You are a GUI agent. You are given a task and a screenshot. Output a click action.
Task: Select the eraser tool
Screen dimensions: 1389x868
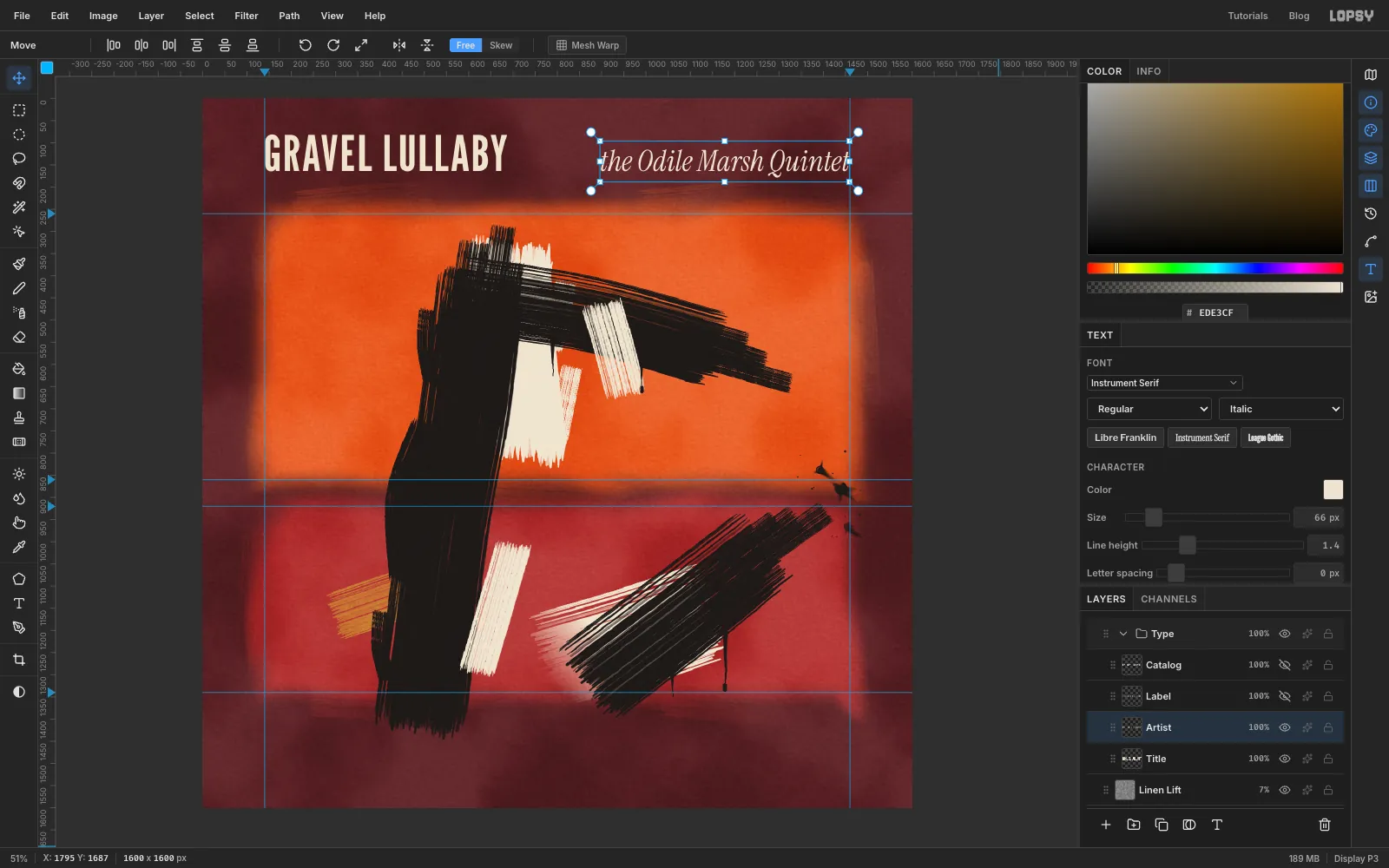coord(18,337)
